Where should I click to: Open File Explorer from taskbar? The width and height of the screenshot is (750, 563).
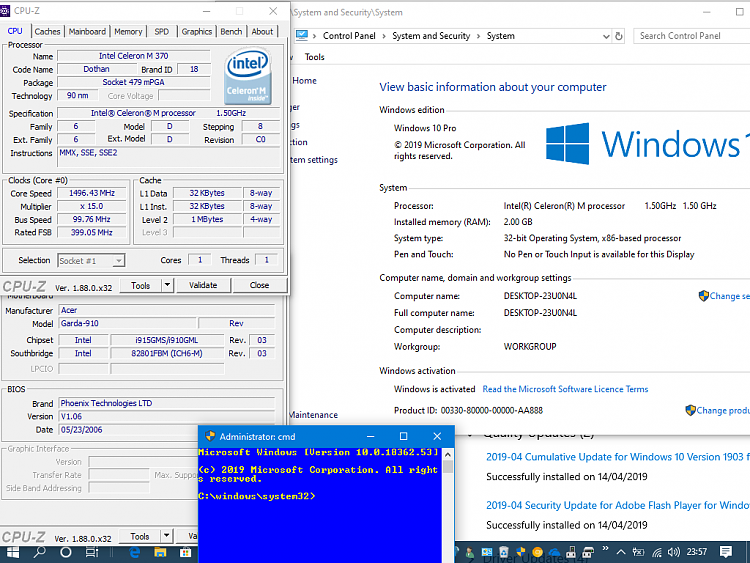[x=160, y=552]
